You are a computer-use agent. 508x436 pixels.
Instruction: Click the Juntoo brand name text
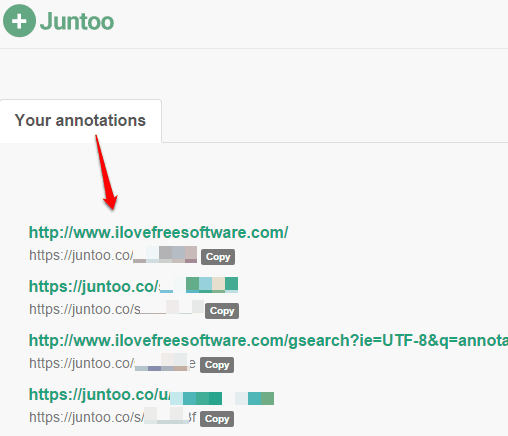tap(77, 21)
